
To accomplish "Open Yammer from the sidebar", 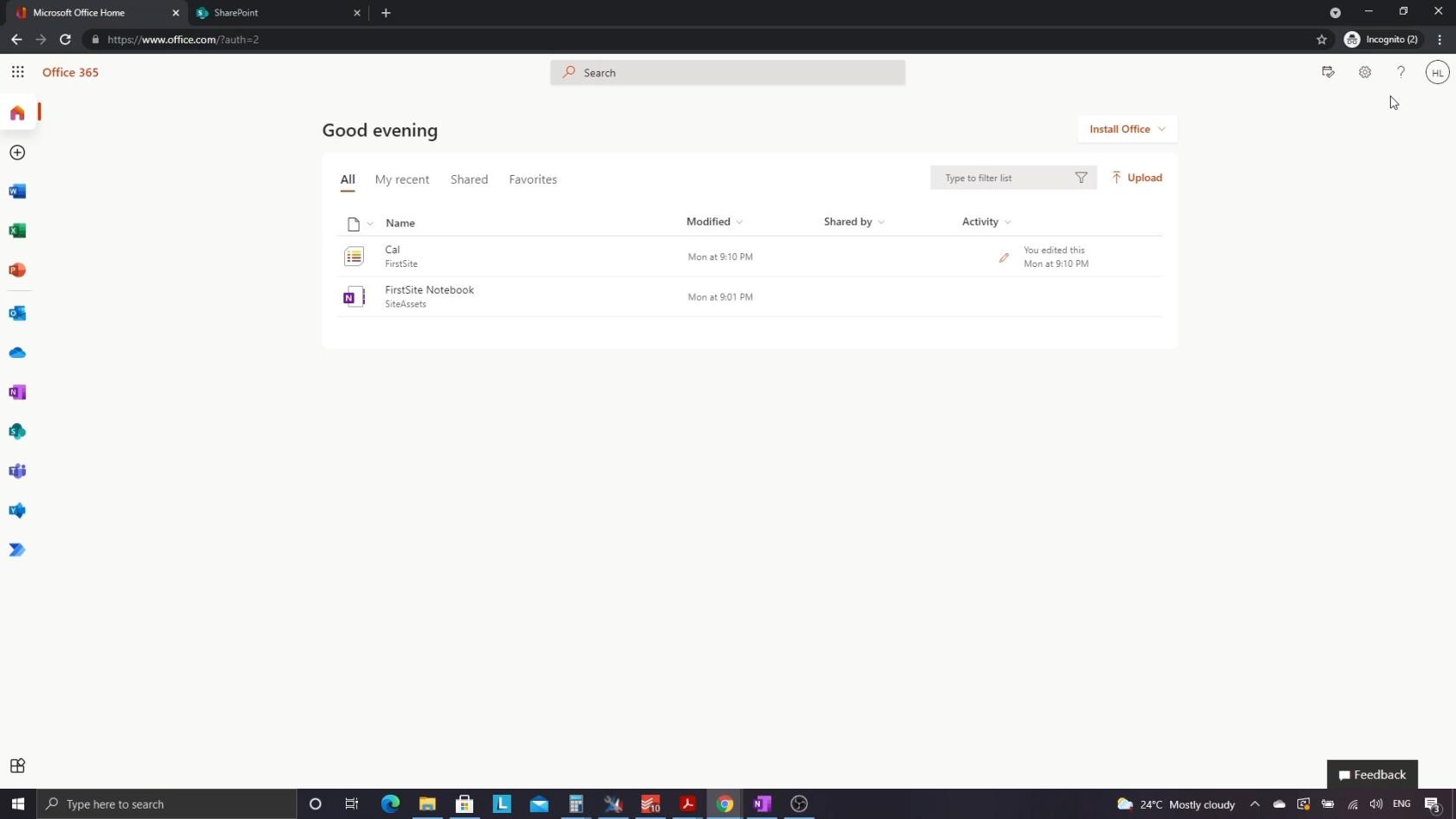I will click(17, 510).
